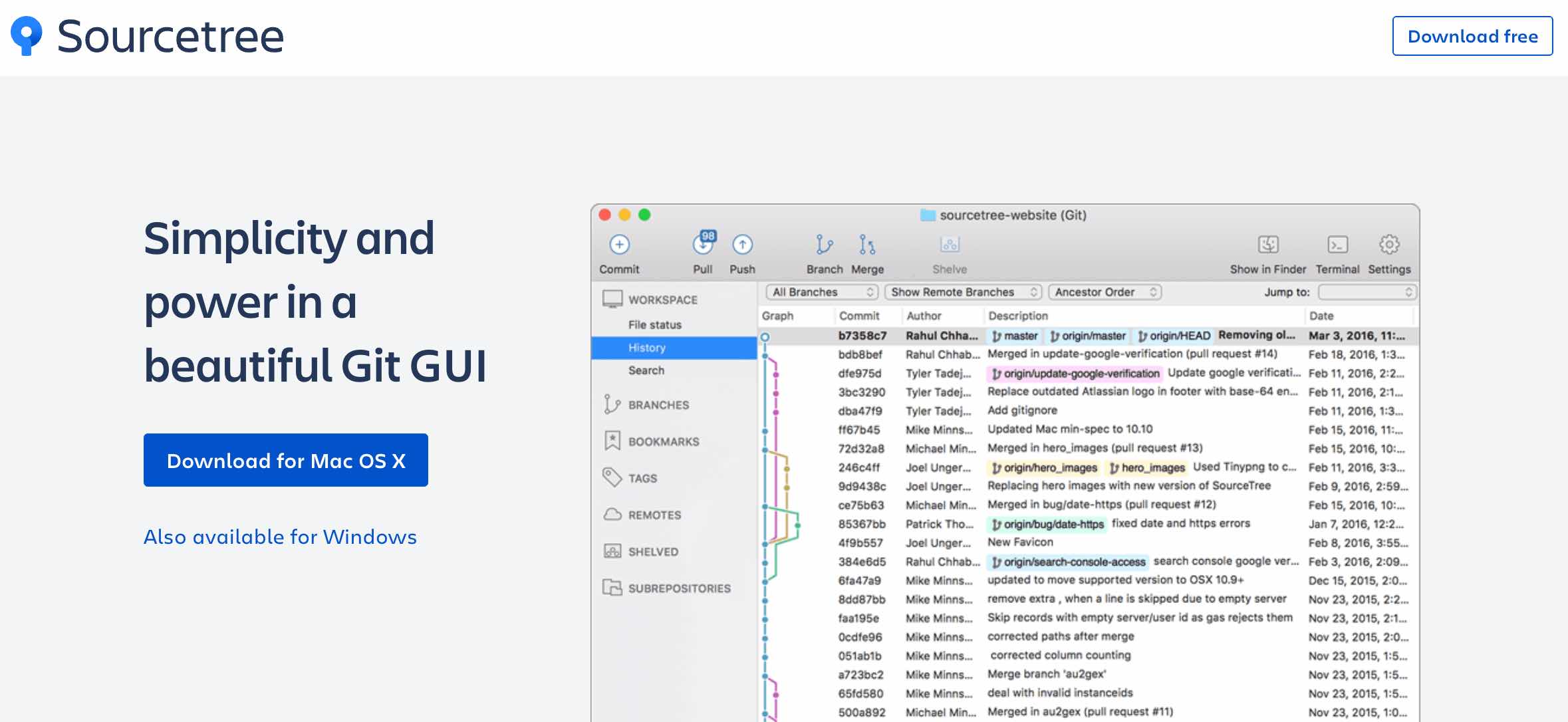The height and width of the screenshot is (722, 1568).
Task: Click the origin/bug/date-https label
Action: pyautogui.click(x=1047, y=525)
